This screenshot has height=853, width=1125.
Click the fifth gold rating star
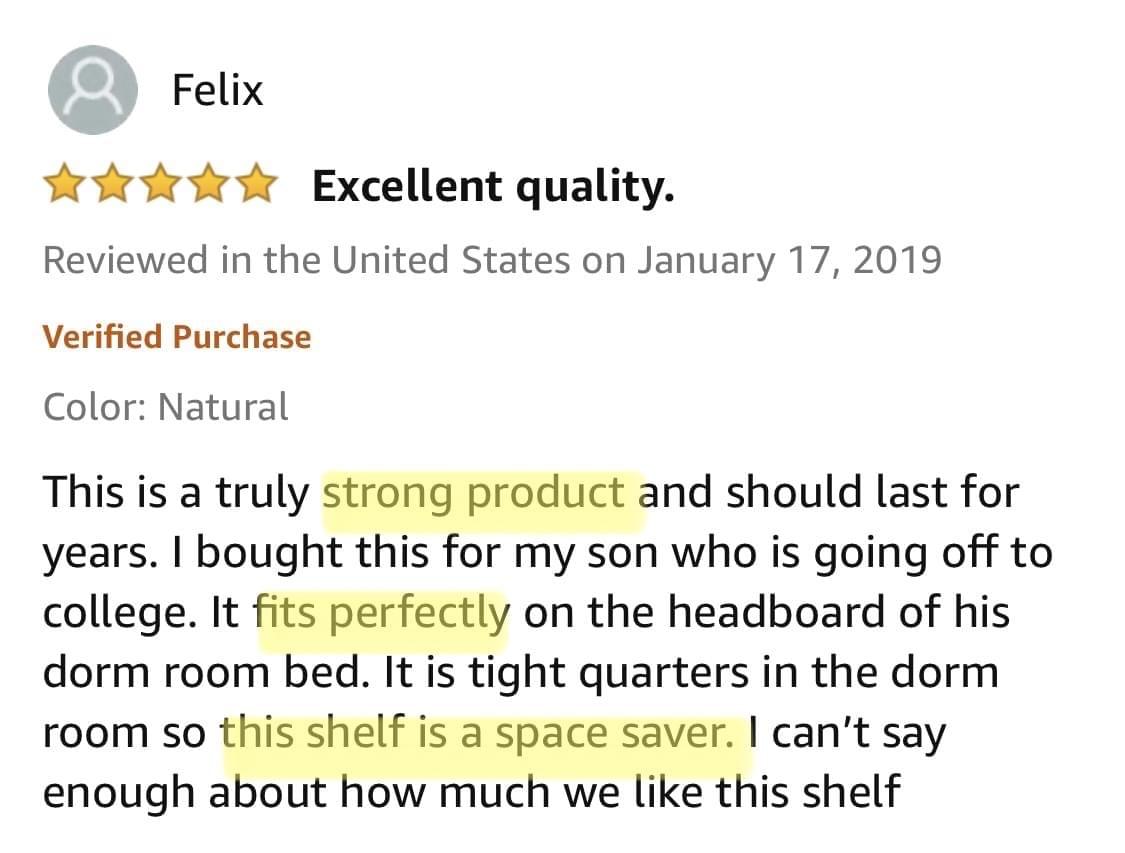click(255, 184)
